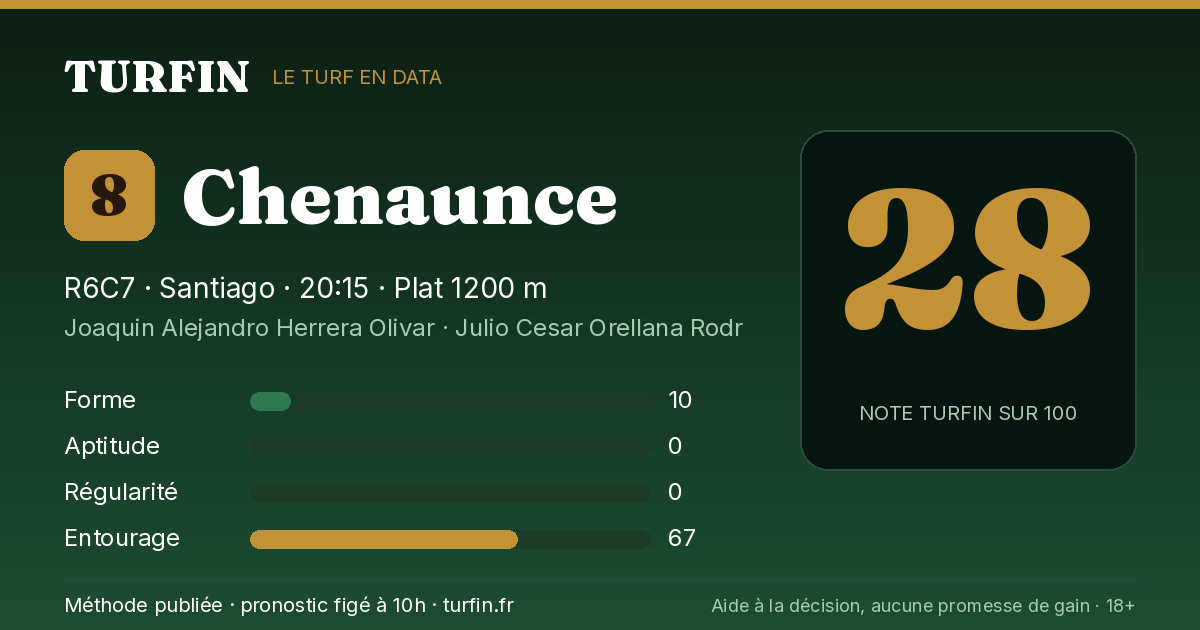Image resolution: width=1200 pixels, height=630 pixels.
Task: Click the horse name Chenaunce
Action: coord(399,197)
